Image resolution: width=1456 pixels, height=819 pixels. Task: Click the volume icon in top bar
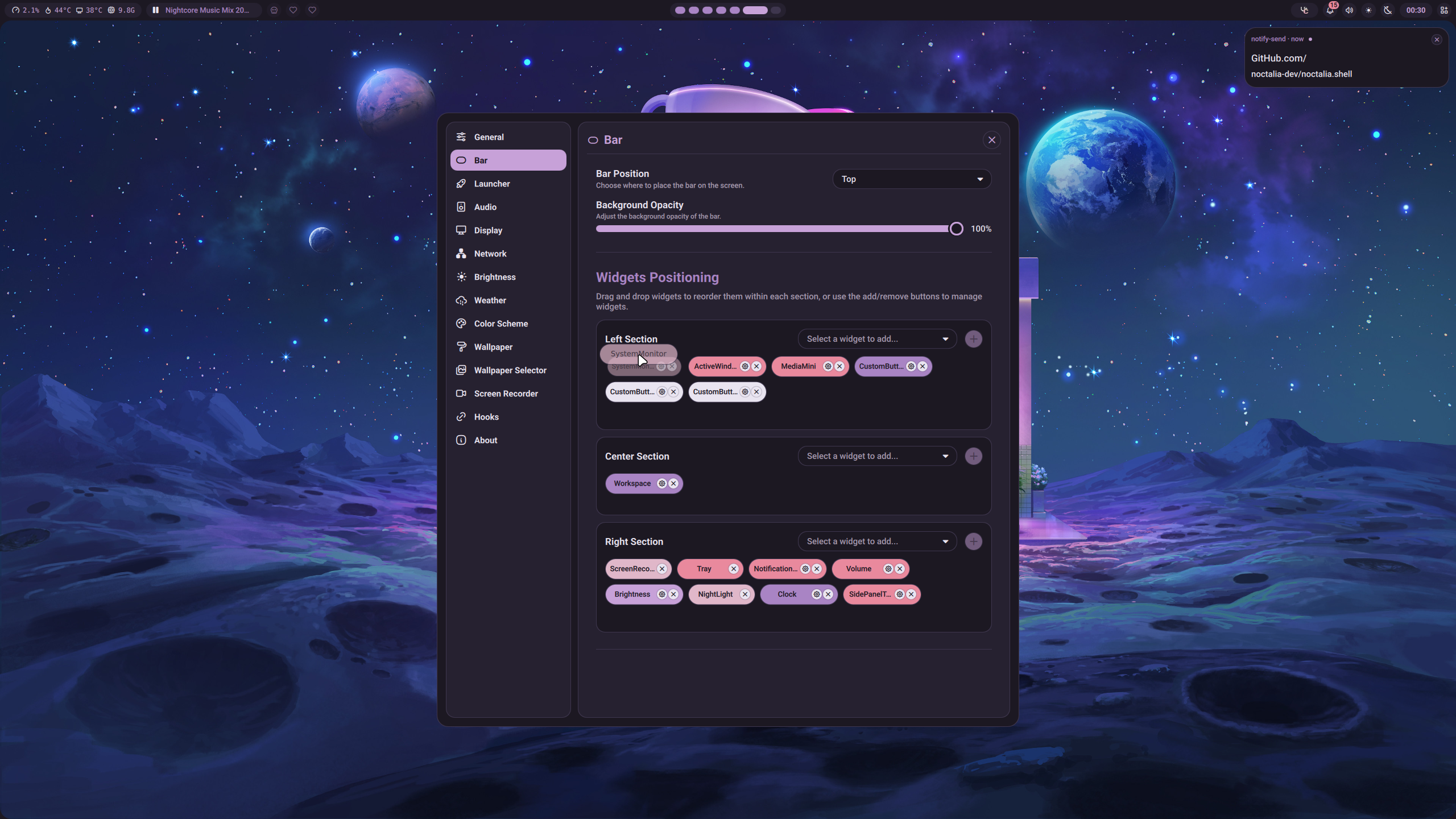(x=1349, y=10)
